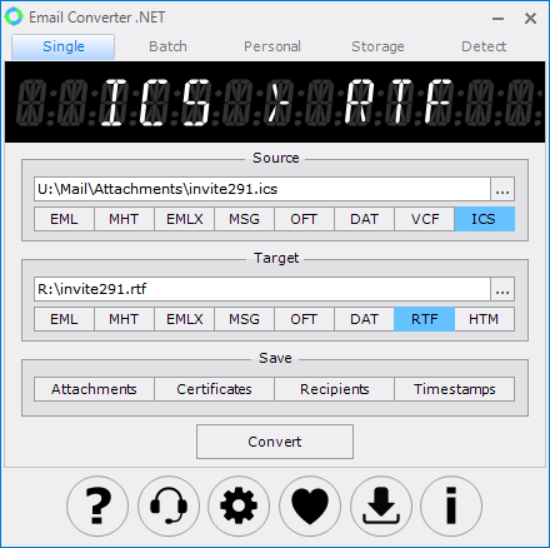Browse for the target file with the ellipsis button
This screenshot has height=548, width=550.
[502, 289]
